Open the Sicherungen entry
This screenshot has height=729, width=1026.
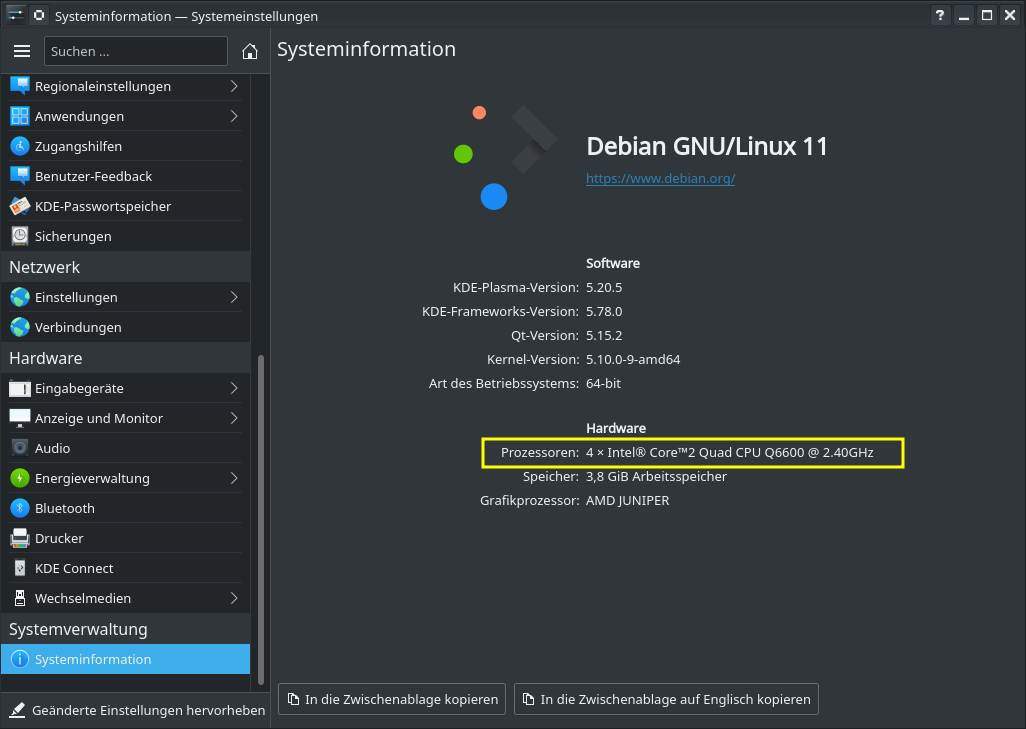pos(126,236)
